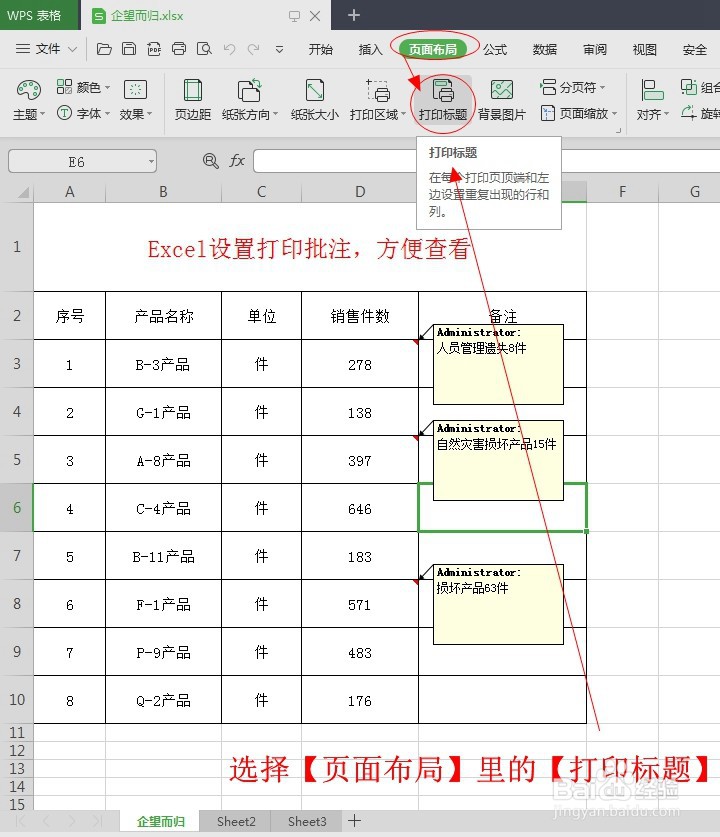The image size is (720, 837).
Task: Click the 旋转 rotate icon
Action: [689, 113]
